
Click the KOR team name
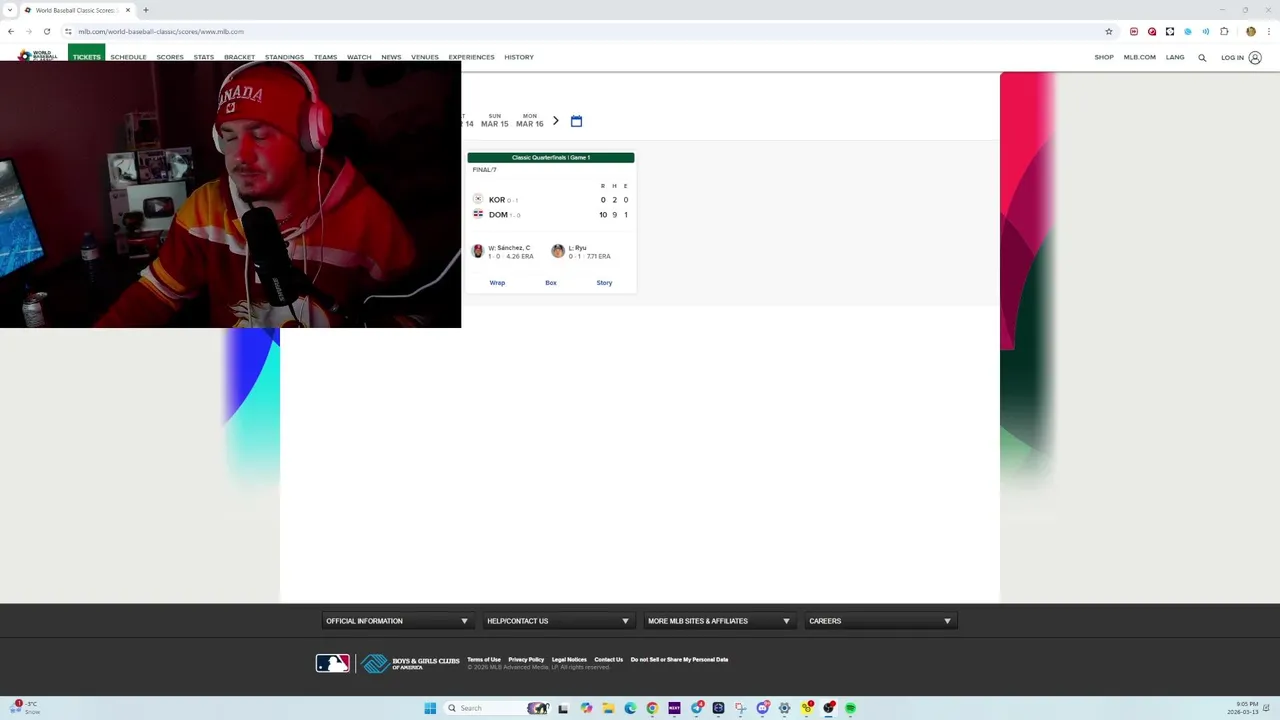coord(497,200)
